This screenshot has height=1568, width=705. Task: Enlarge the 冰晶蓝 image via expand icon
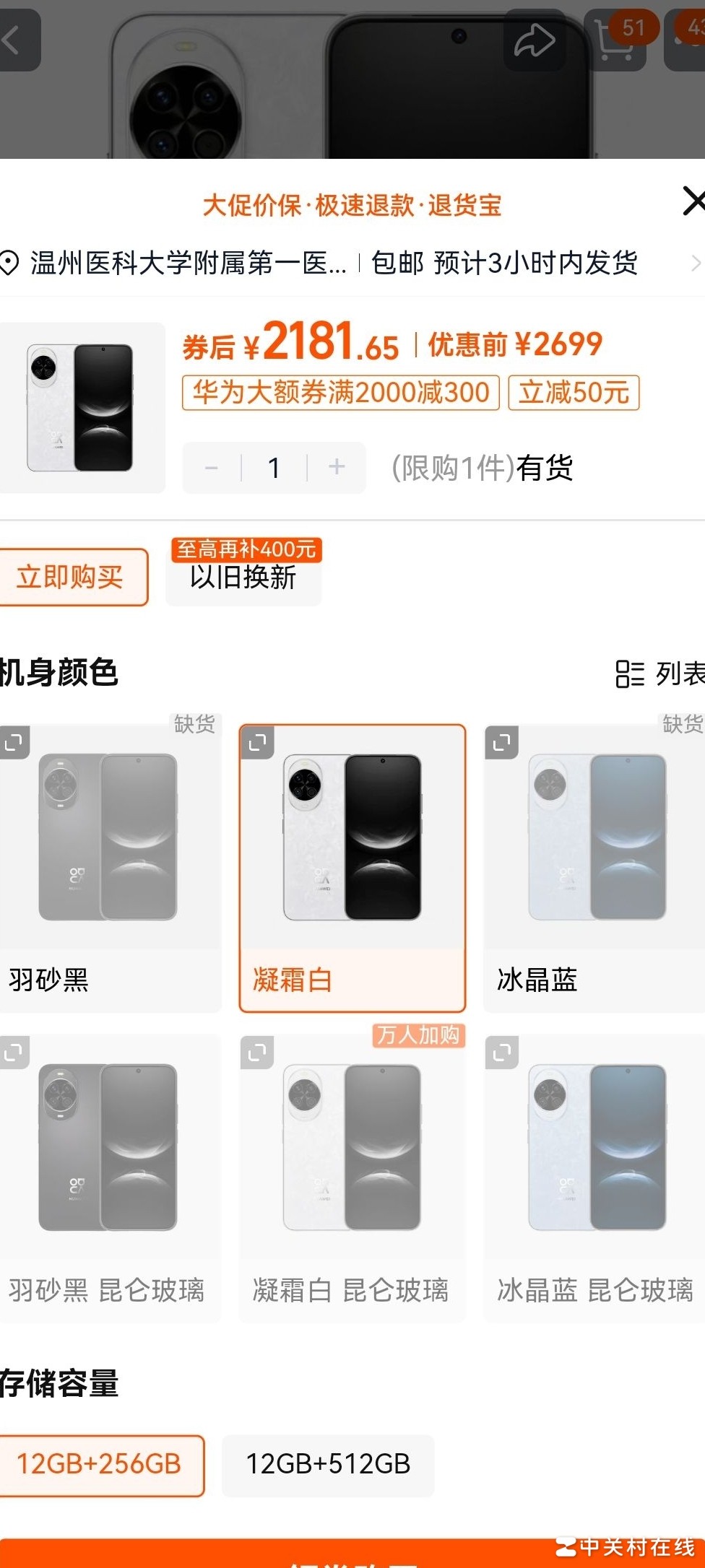point(502,742)
